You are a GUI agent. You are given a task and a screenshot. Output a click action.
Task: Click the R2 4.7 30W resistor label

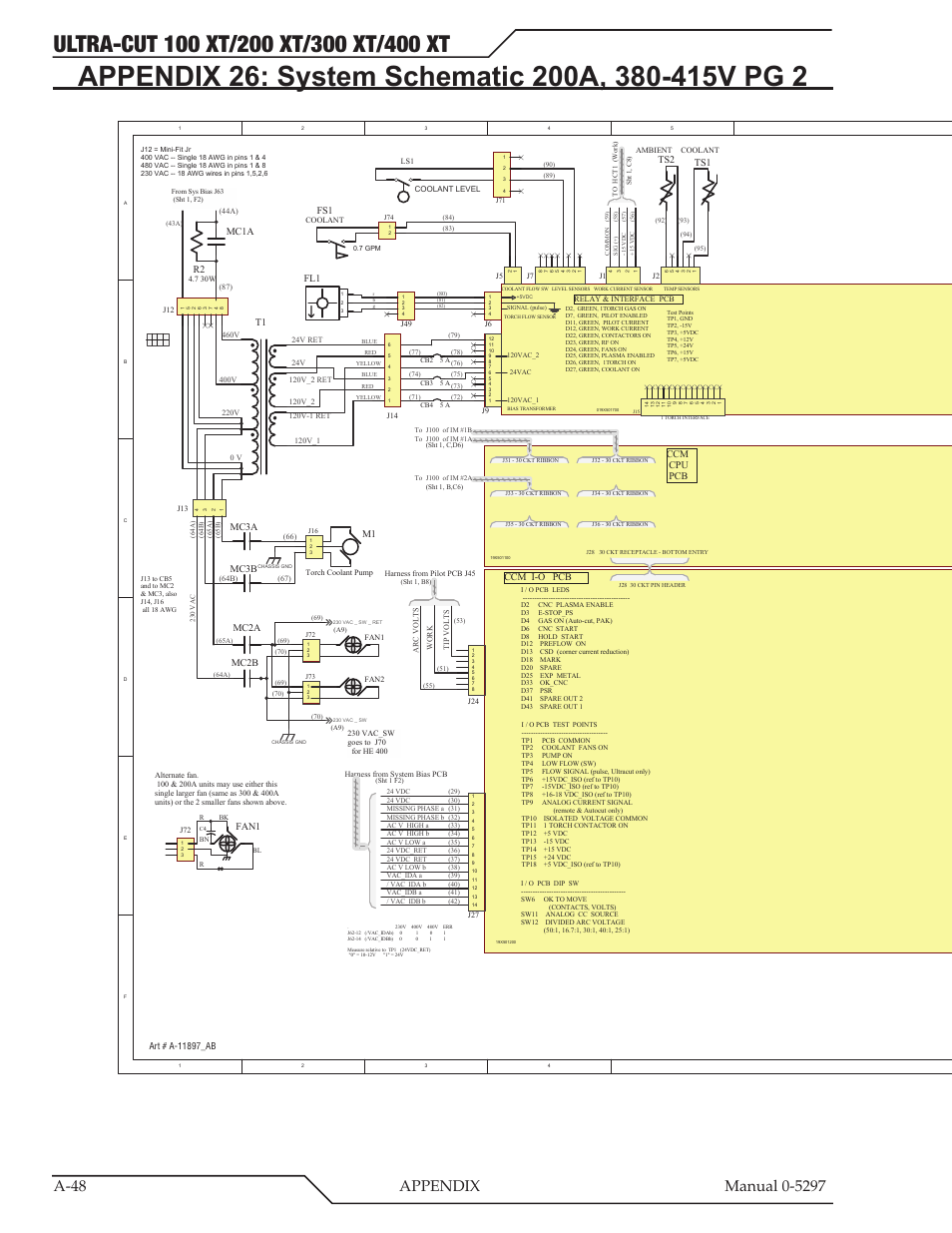[x=202, y=274]
